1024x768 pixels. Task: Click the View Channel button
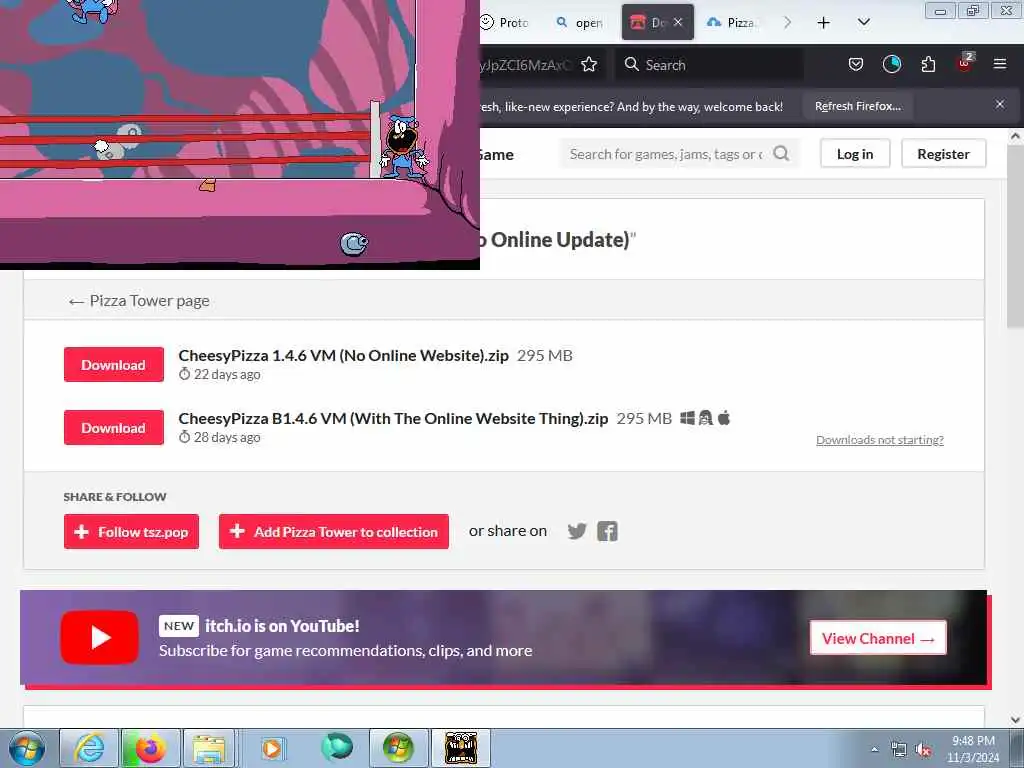(878, 638)
